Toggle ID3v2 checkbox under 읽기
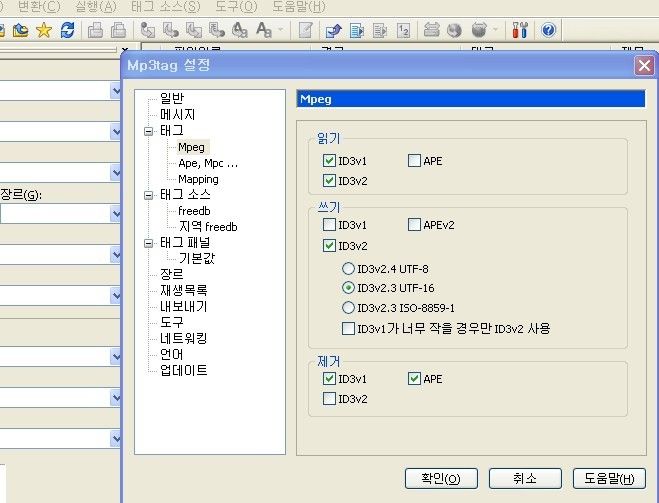Viewport: 659px width, 503px height. click(329, 181)
